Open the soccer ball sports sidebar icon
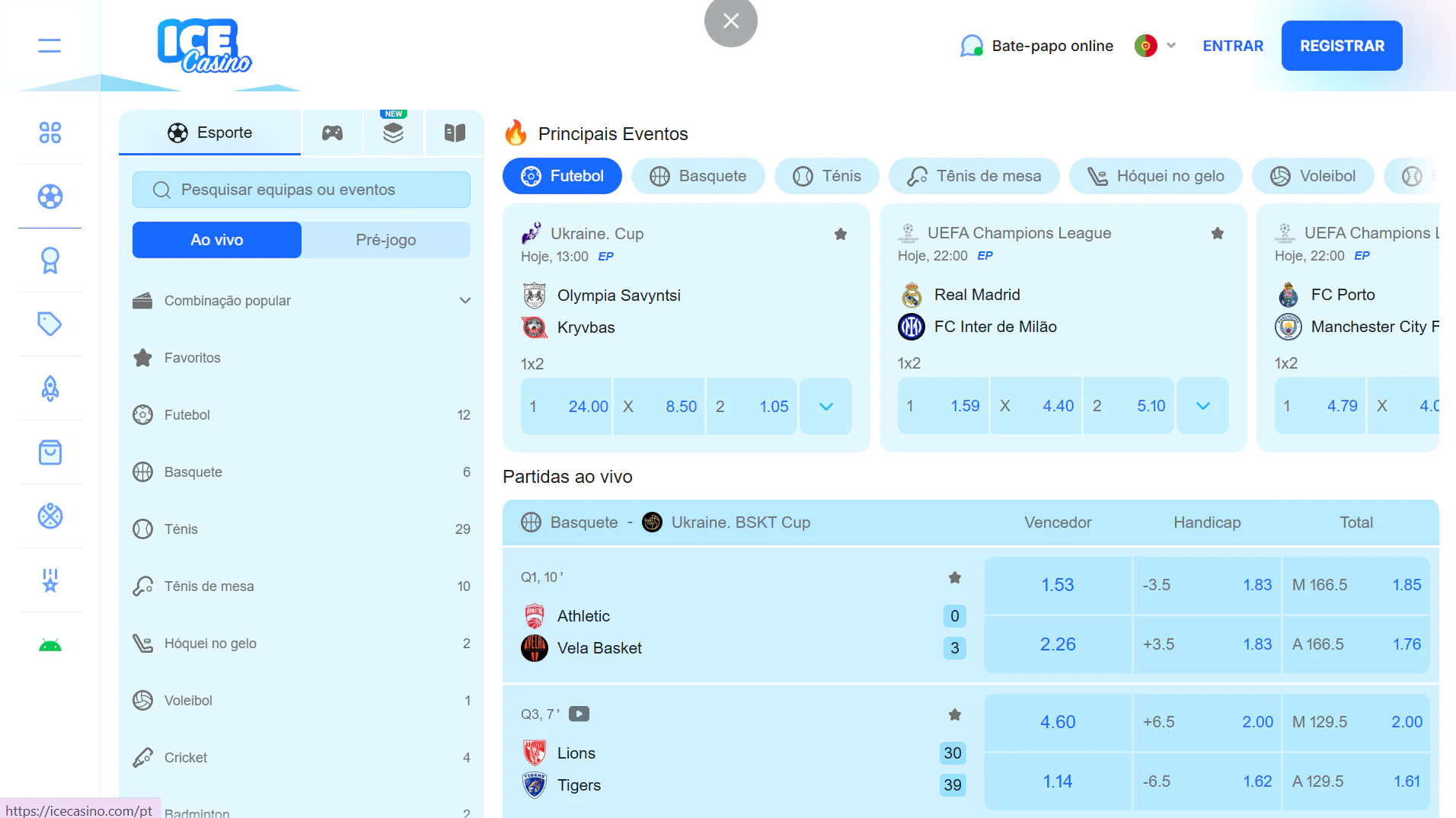 tap(50, 197)
